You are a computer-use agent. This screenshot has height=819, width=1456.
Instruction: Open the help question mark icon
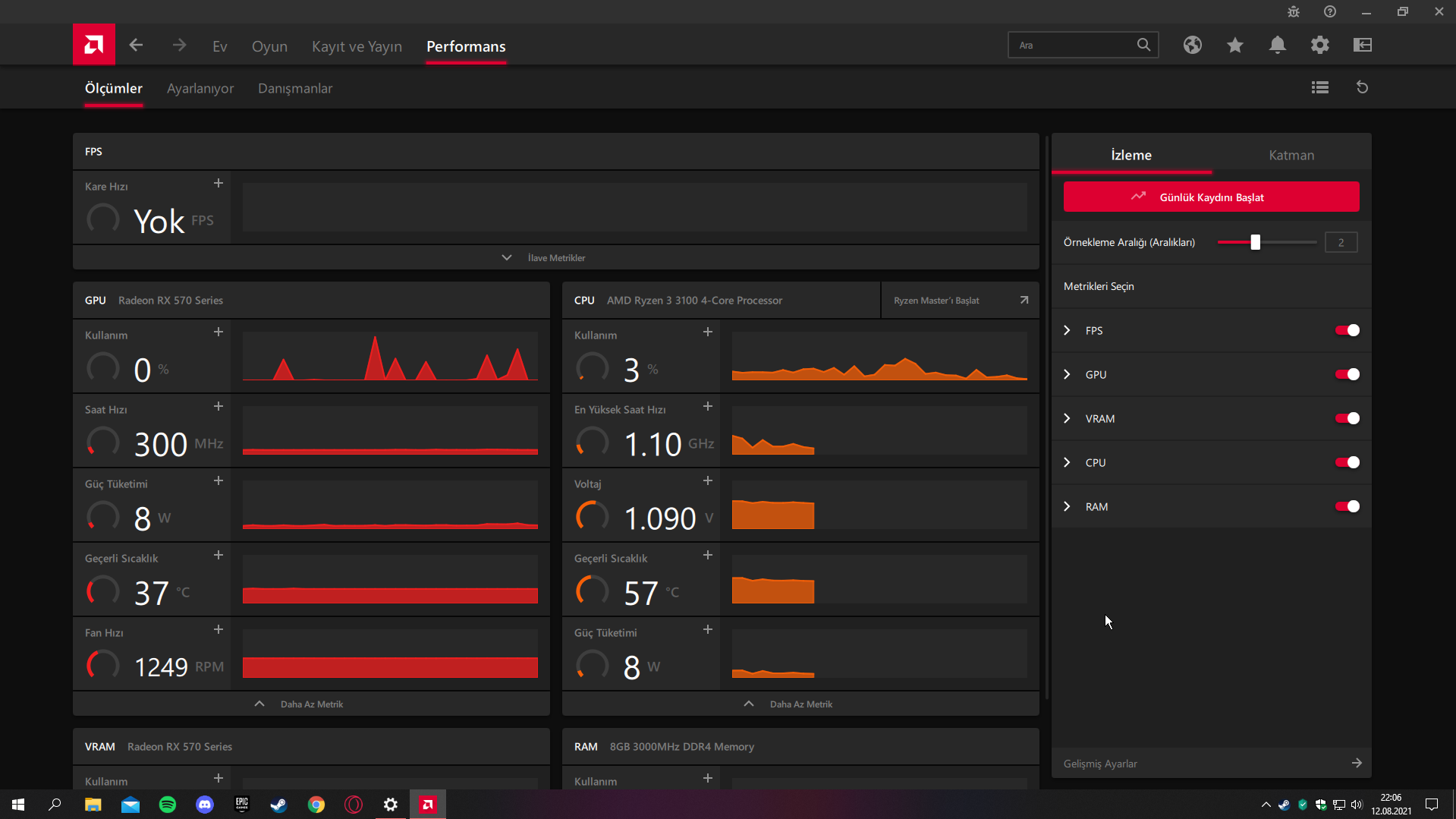tap(1330, 11)
